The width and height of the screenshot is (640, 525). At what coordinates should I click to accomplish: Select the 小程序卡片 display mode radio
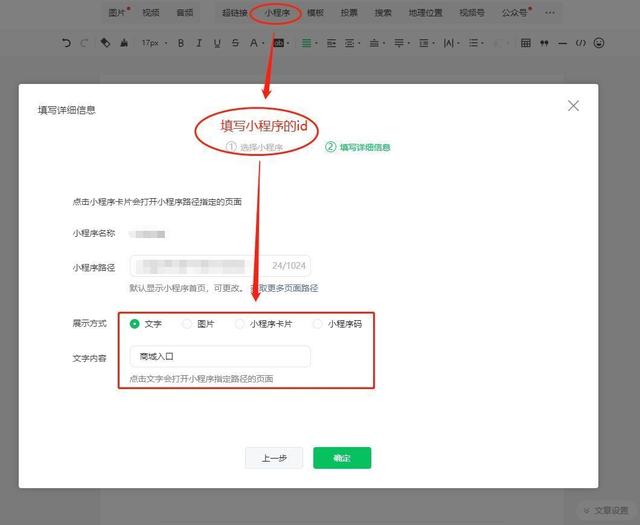click(x=240, y=324)
